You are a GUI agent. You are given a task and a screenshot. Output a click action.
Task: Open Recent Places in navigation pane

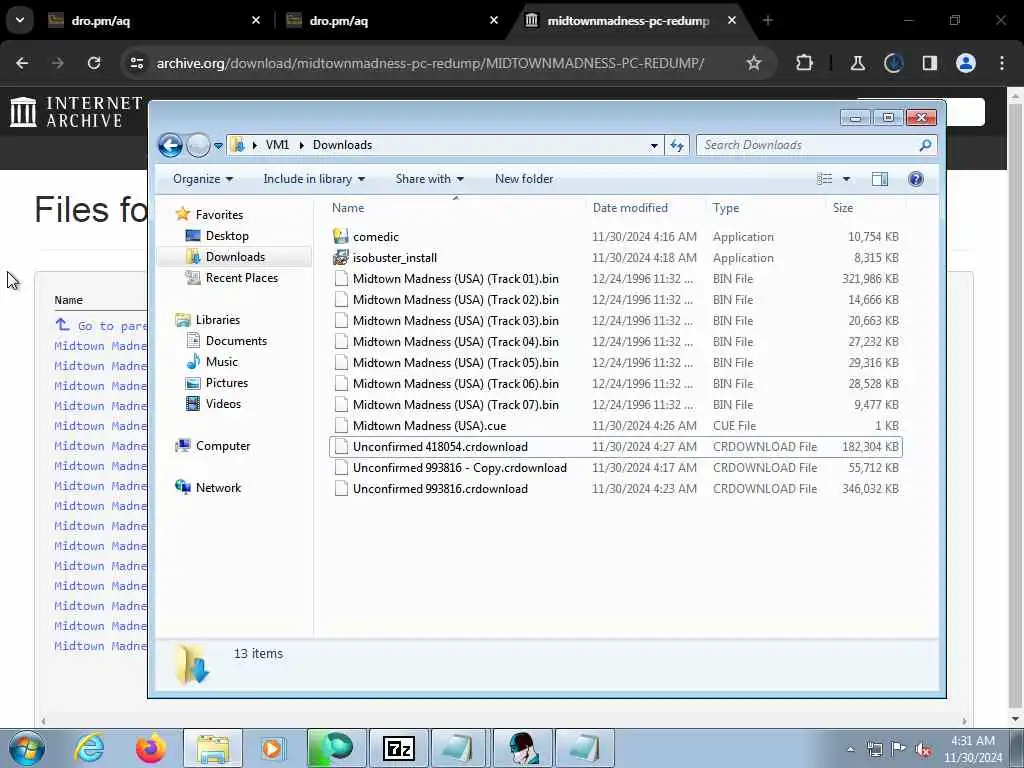242,278
